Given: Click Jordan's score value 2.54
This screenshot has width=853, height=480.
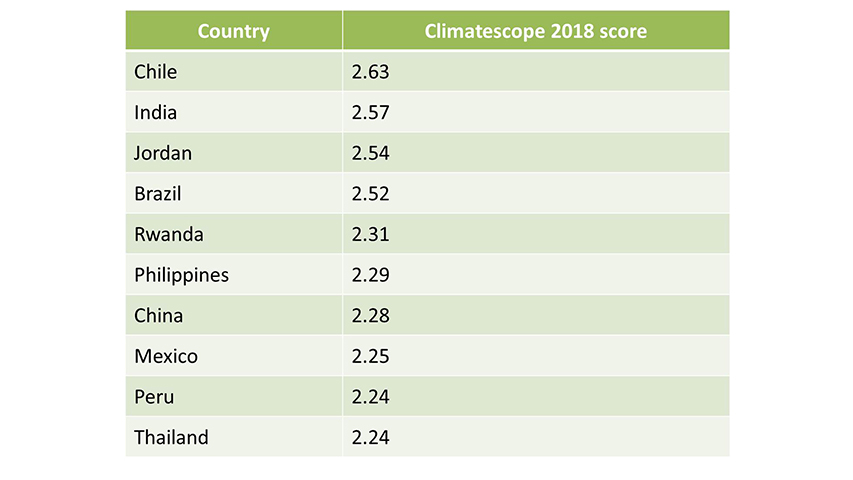Looking at the screenshot, I should point(370,153).
